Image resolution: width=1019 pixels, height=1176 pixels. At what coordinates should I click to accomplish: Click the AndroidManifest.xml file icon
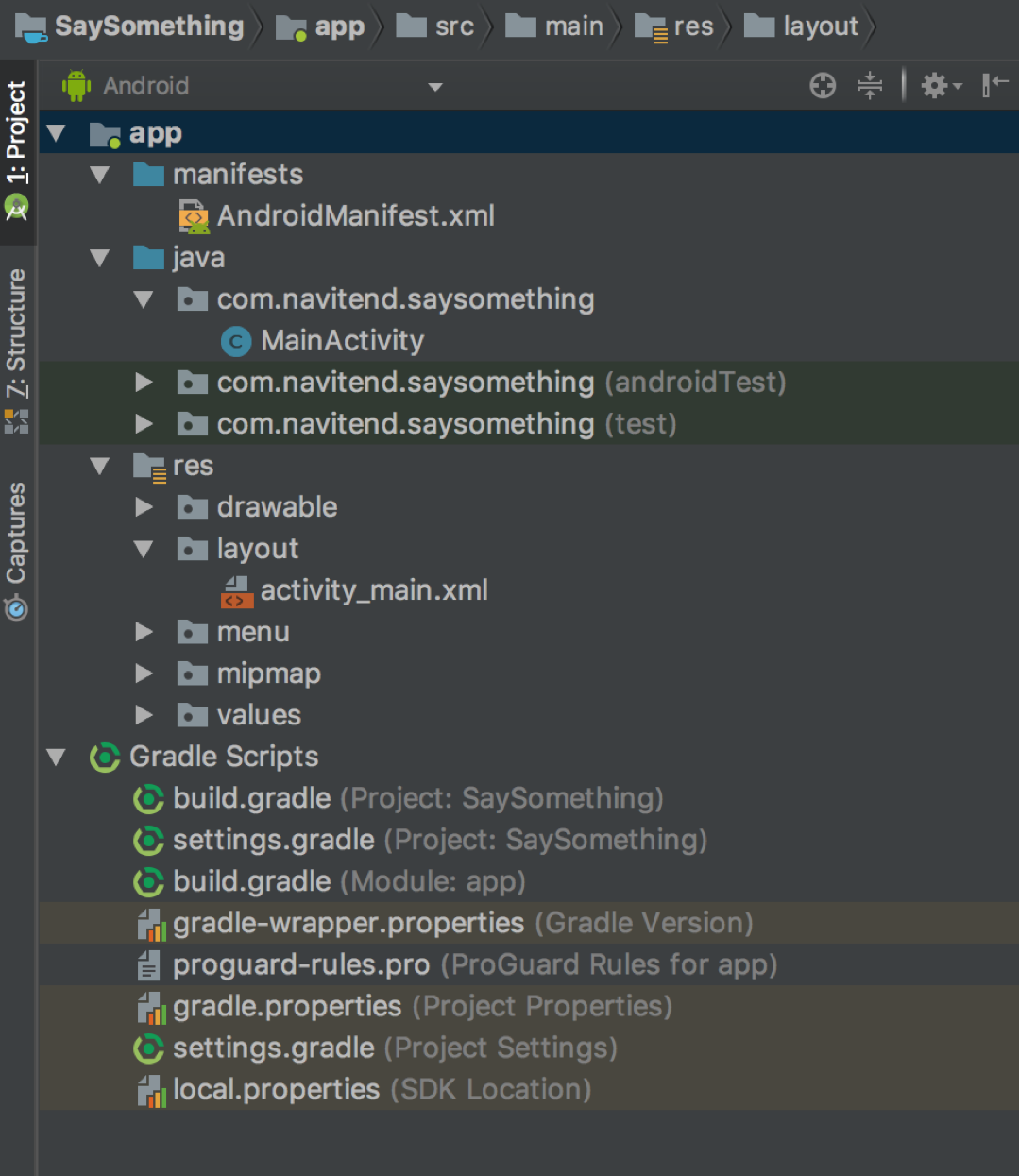click(194, 216)
